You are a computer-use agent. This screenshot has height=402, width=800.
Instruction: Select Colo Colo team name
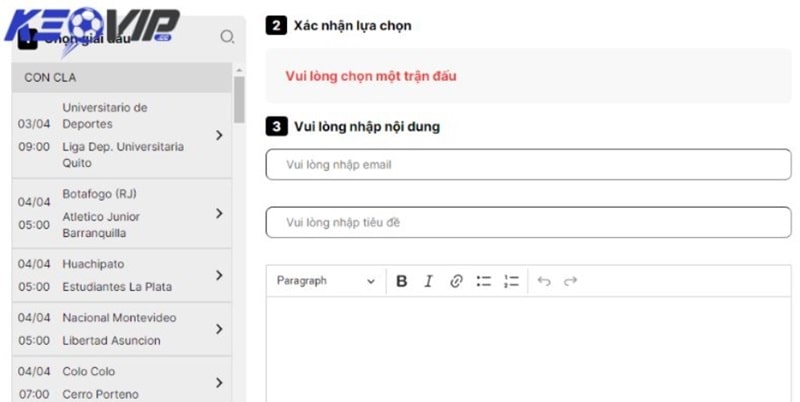click(x=89, y=371)
